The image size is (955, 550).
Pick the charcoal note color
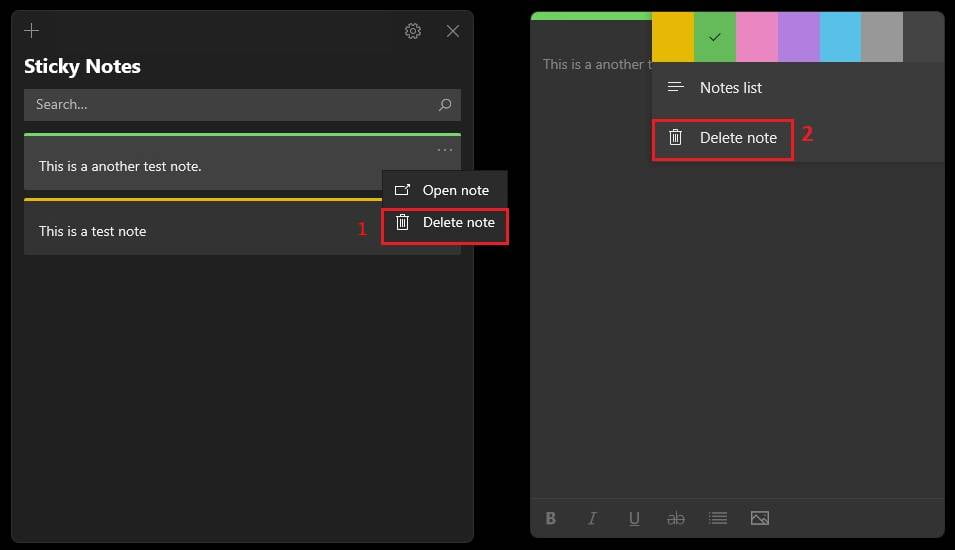[x=923, y=37]
